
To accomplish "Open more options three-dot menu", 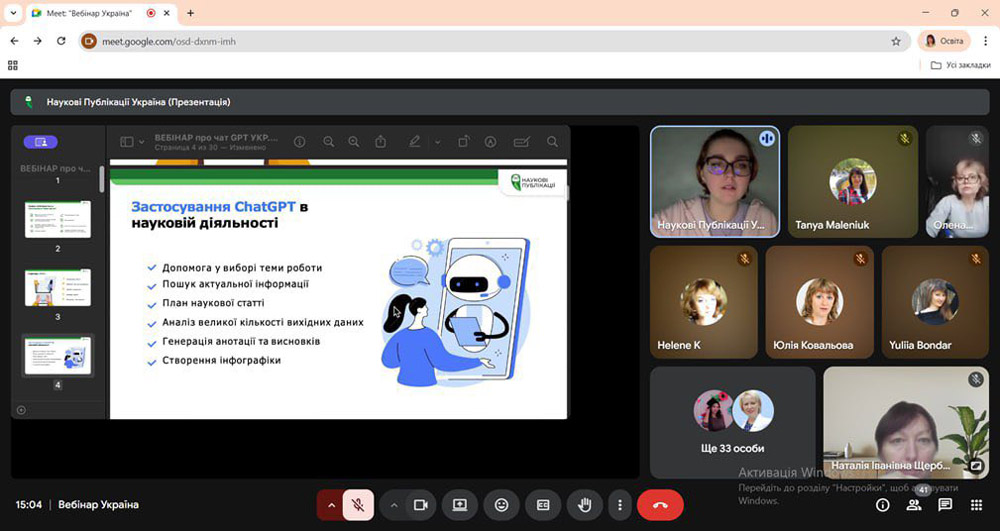I will click(620, 505).
